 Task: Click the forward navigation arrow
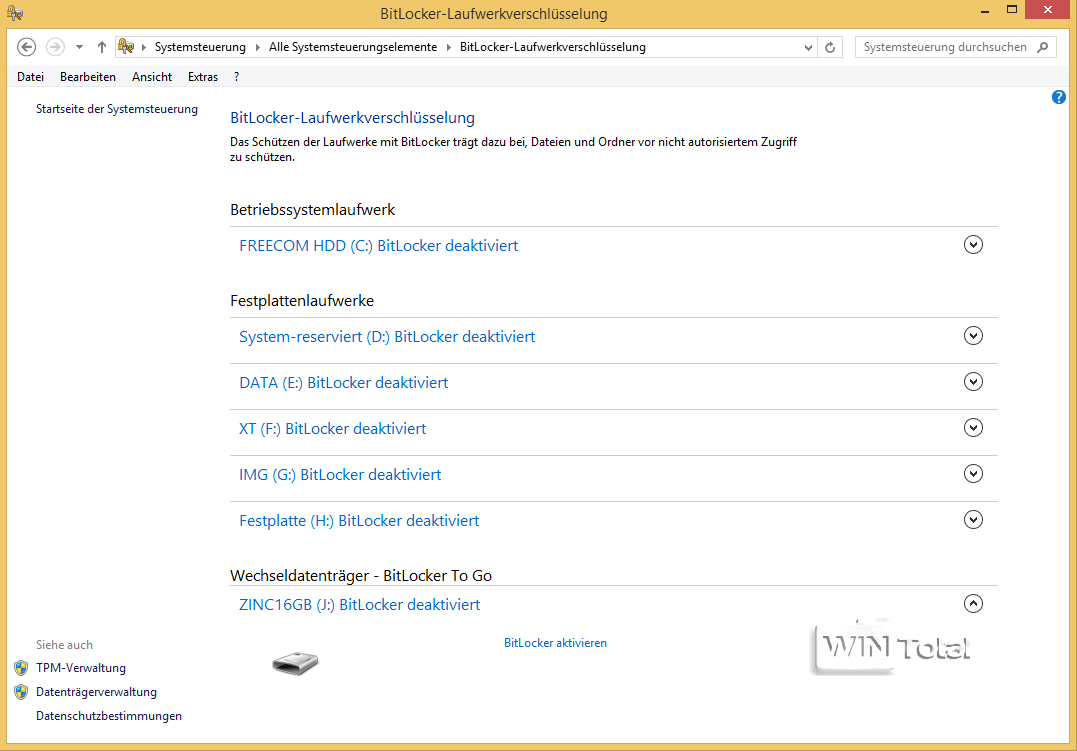point(55,47)
